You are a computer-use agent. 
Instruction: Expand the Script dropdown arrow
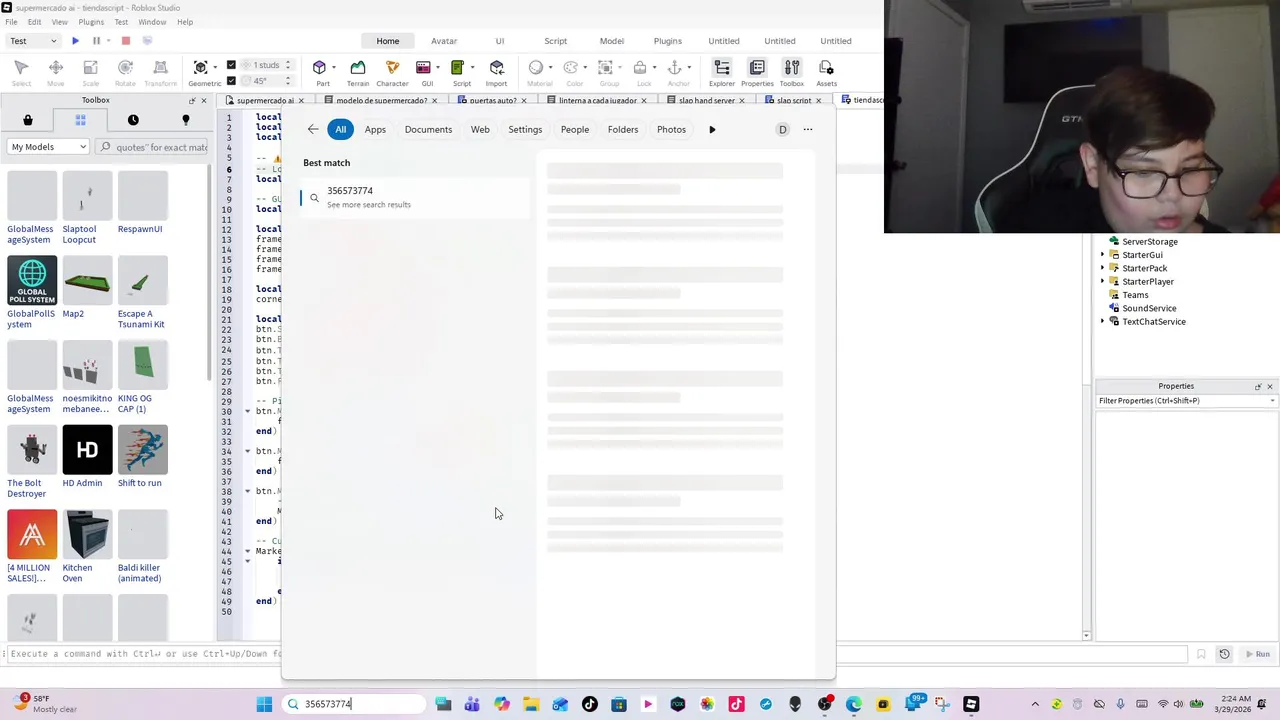(472, 68)
